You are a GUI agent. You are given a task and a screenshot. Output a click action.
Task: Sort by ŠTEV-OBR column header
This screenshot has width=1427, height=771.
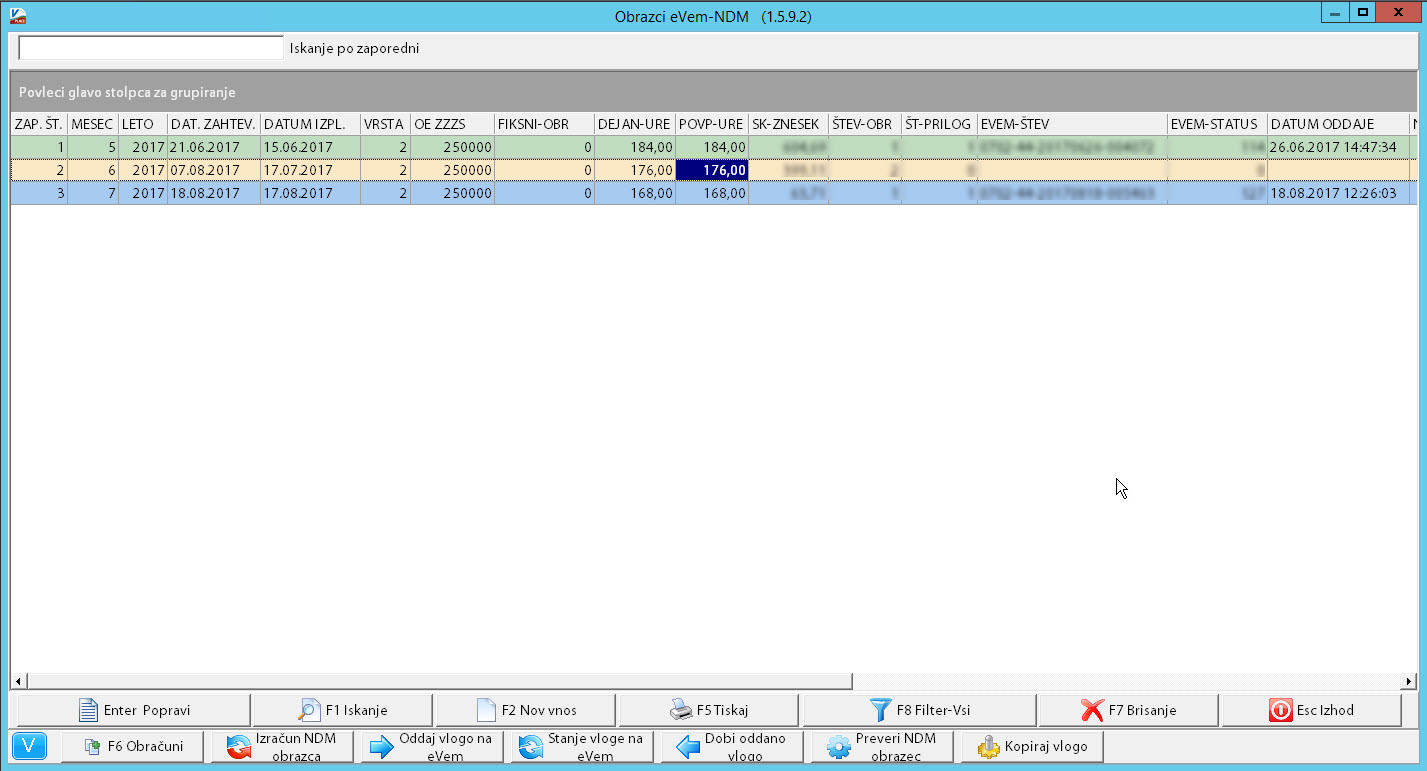(865, 124)
